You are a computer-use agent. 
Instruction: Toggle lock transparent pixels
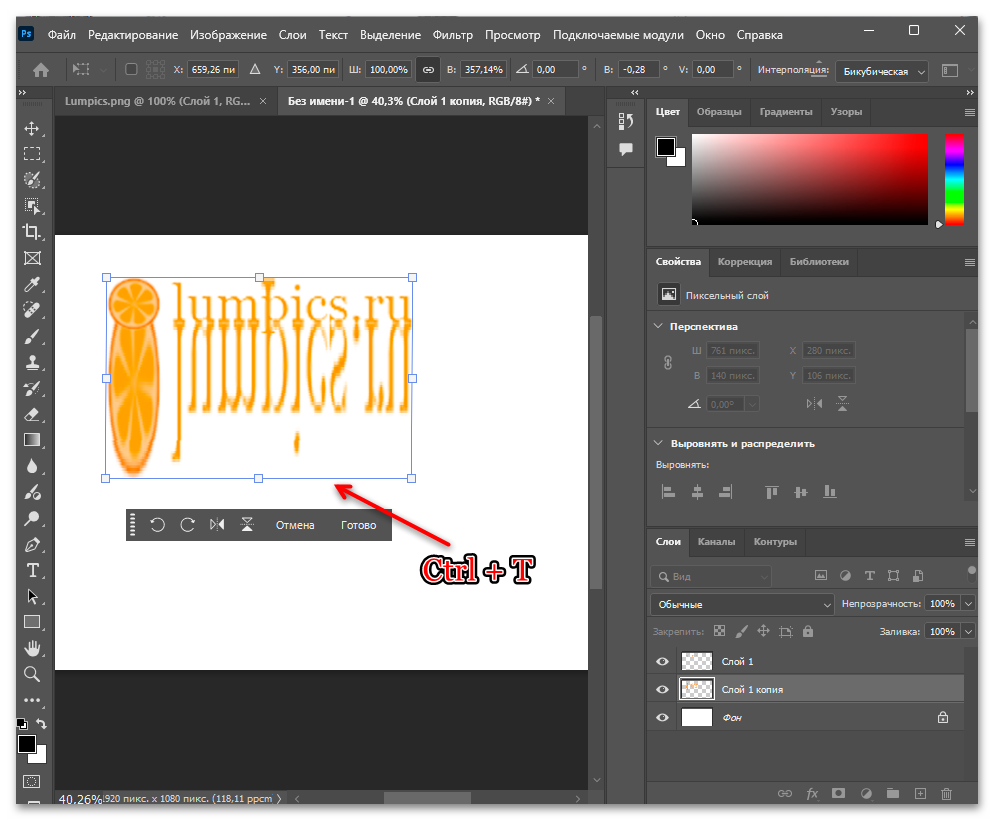coord(720,631)
